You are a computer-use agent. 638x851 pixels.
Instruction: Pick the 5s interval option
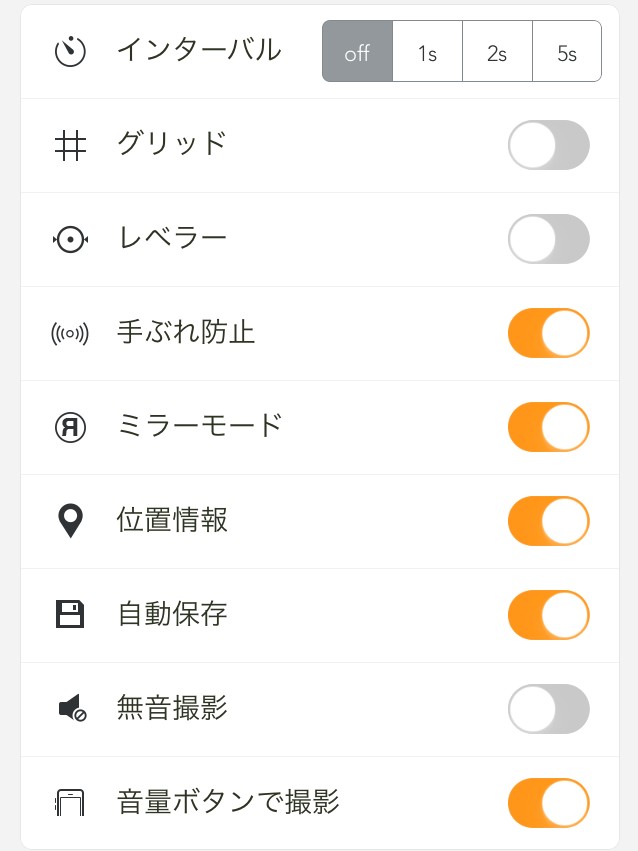point(567,52)
